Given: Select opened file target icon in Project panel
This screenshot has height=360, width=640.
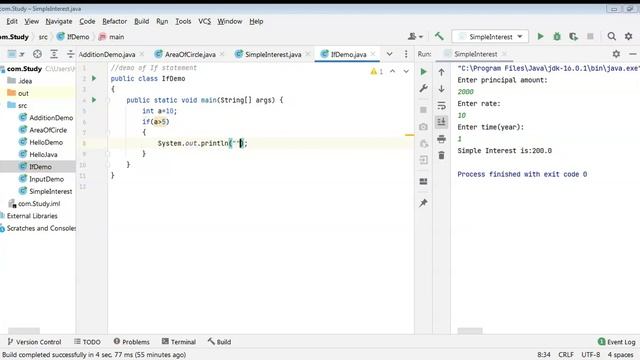Looking at the screenshot, I should (x=37, y=54).
